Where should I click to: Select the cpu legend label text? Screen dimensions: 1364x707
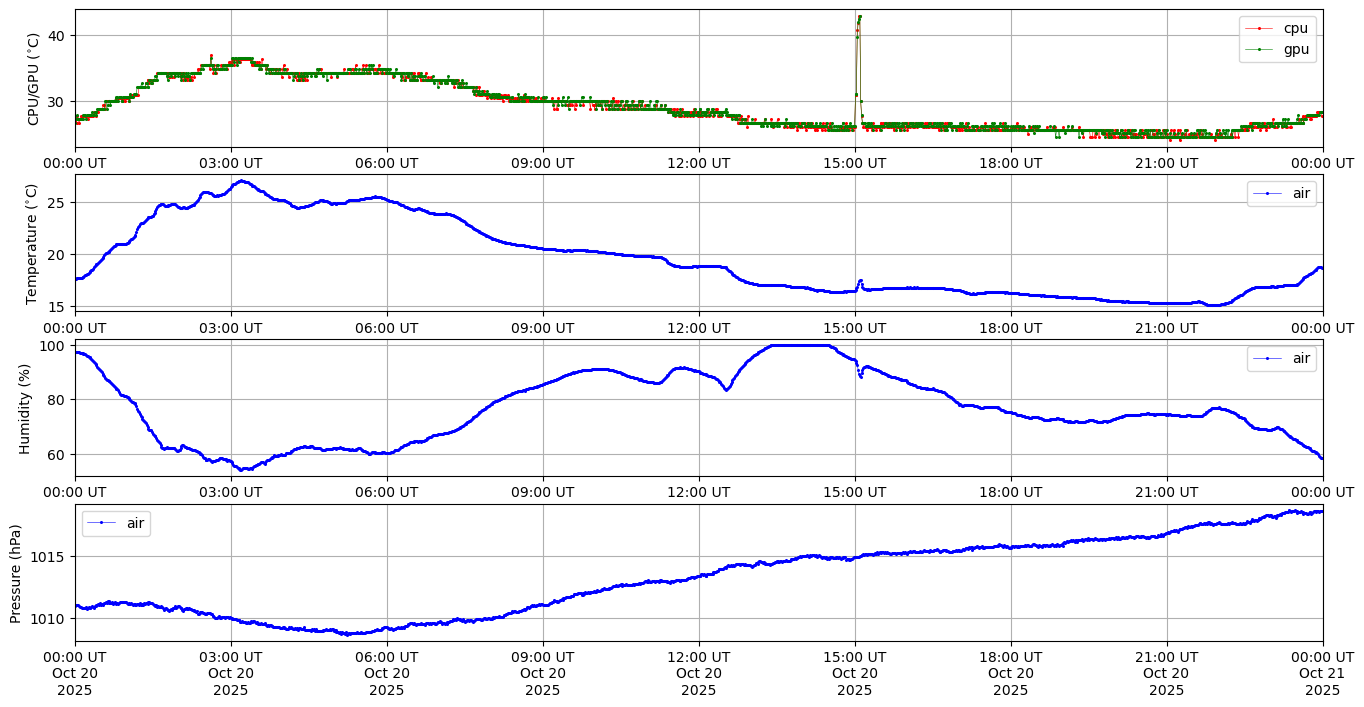1296,29
